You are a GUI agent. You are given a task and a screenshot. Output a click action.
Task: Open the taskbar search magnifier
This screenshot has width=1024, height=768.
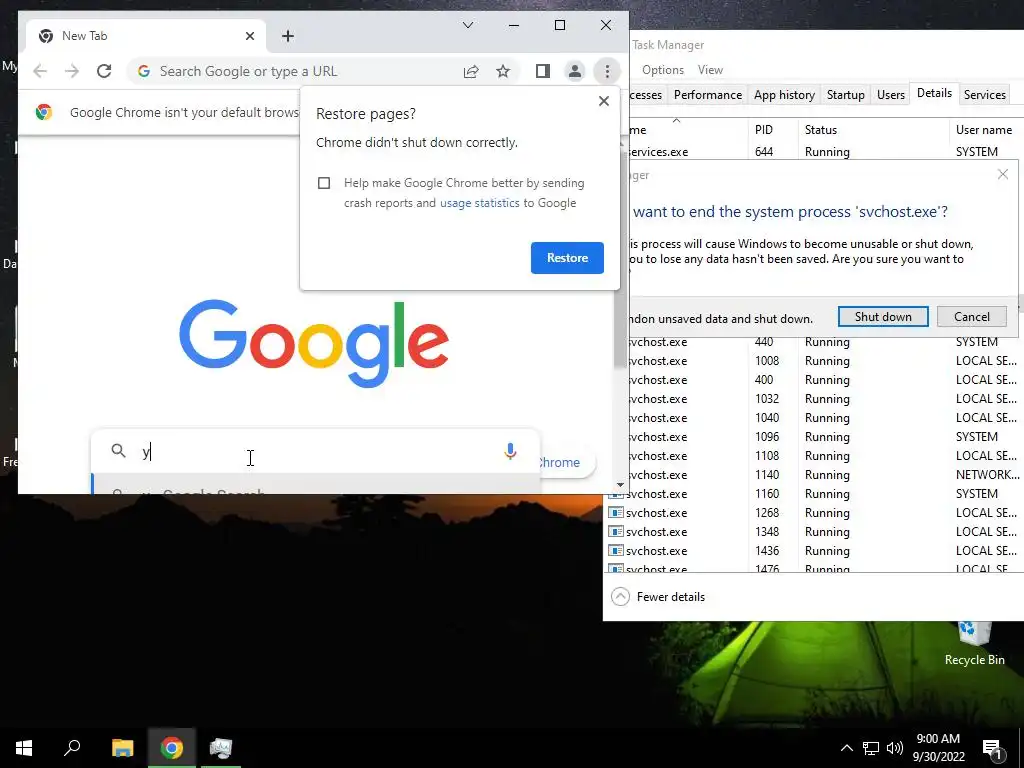pyautogui.click(x=72, y=747)
